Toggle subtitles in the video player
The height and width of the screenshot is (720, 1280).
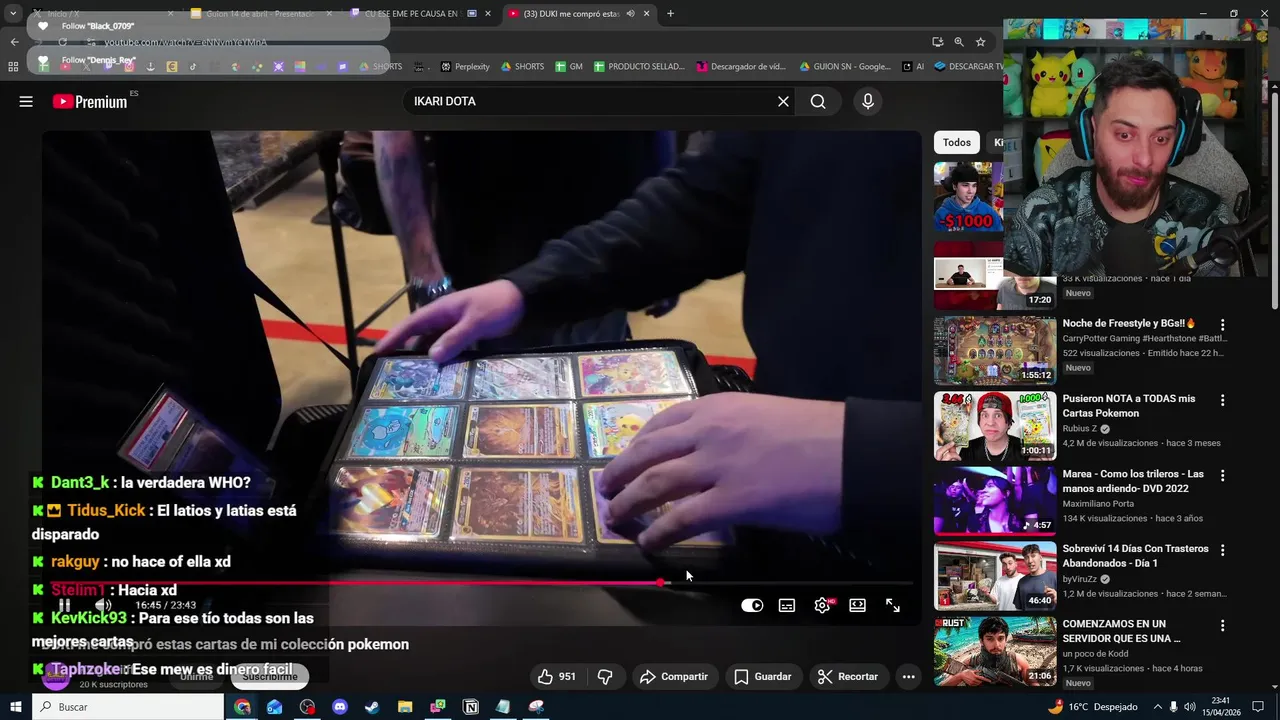tap(787, 605)
